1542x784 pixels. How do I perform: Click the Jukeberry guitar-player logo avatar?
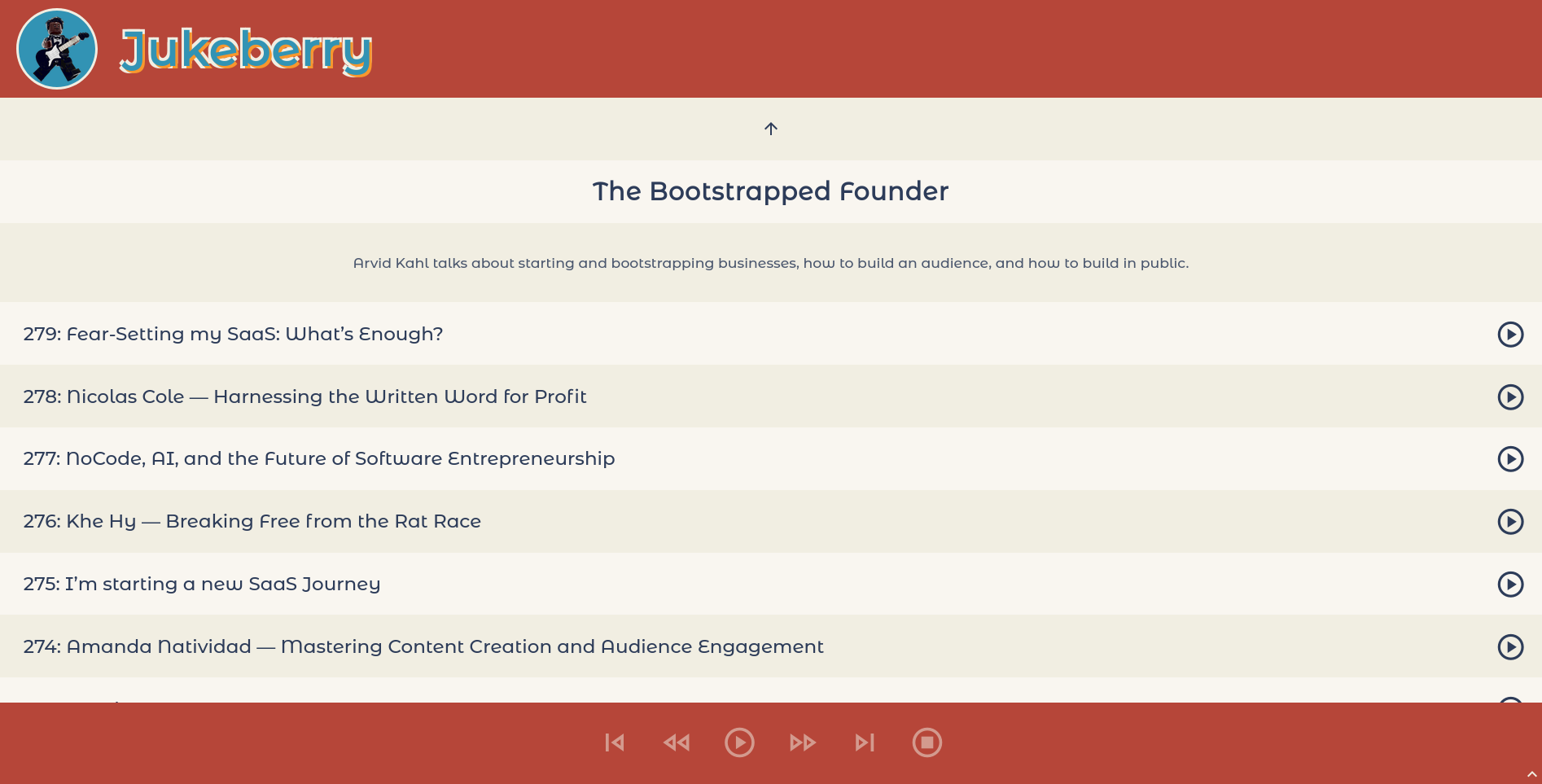point(57,49)
